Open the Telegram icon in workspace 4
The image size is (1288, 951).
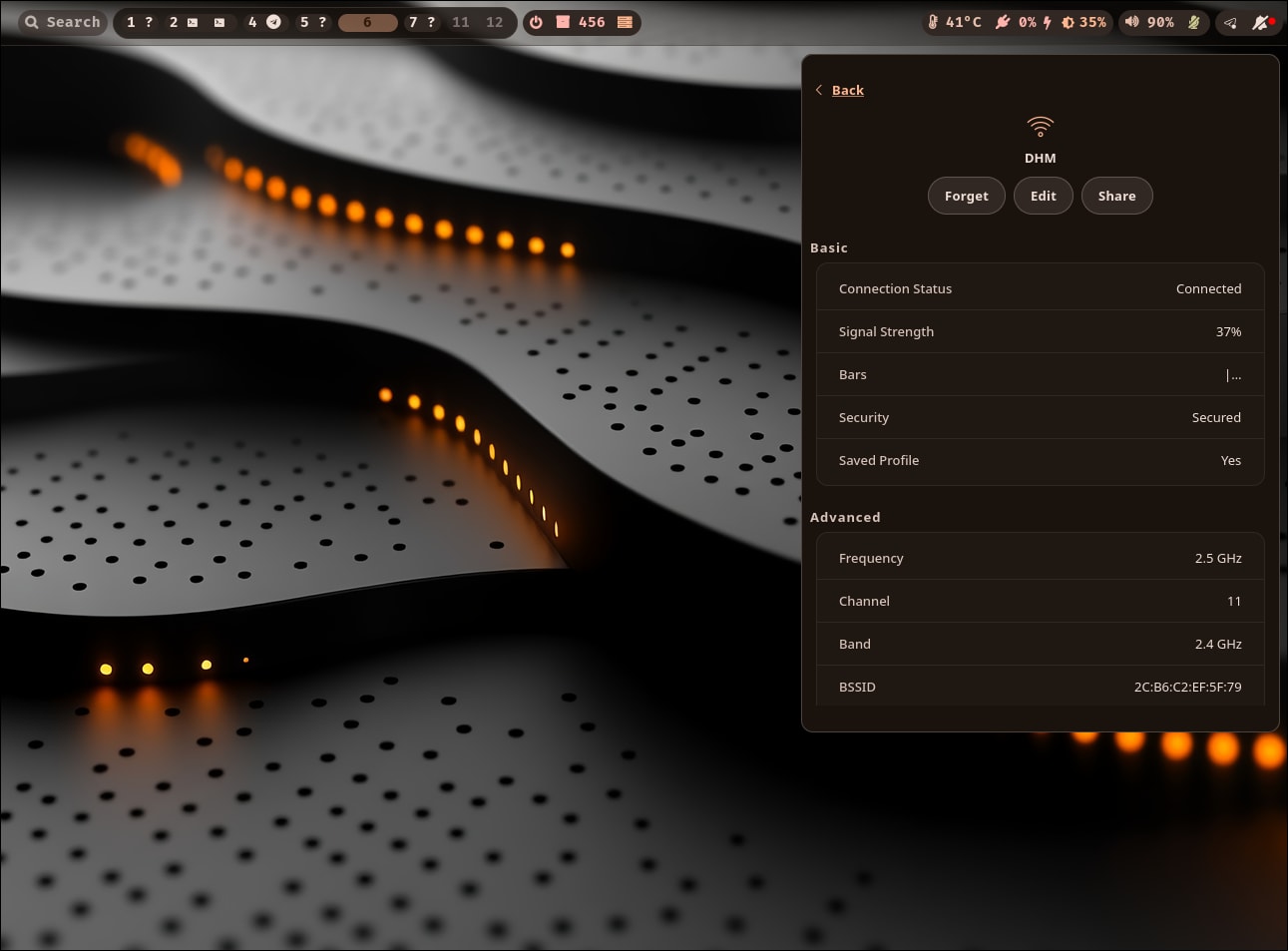[273, 22]
